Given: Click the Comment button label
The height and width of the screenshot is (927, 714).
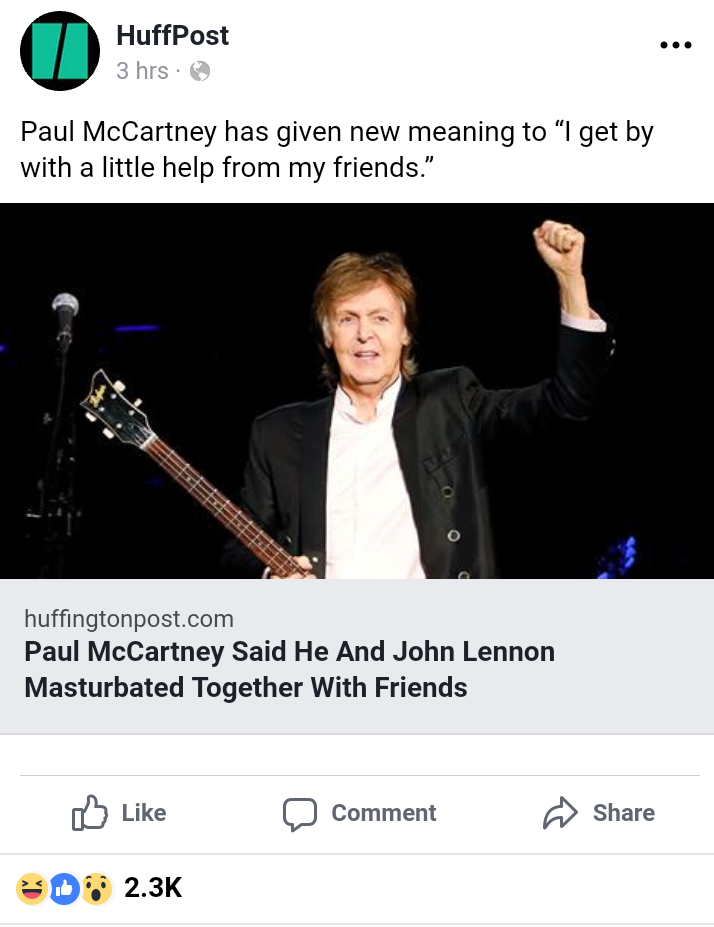Looking at the screenshot, I should coord(384,813).
